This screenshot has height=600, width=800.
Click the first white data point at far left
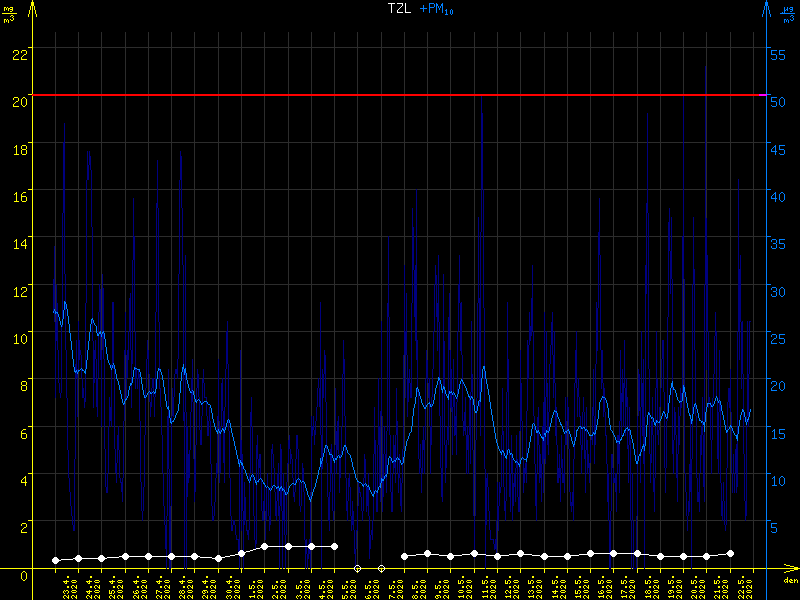(56, 560)
